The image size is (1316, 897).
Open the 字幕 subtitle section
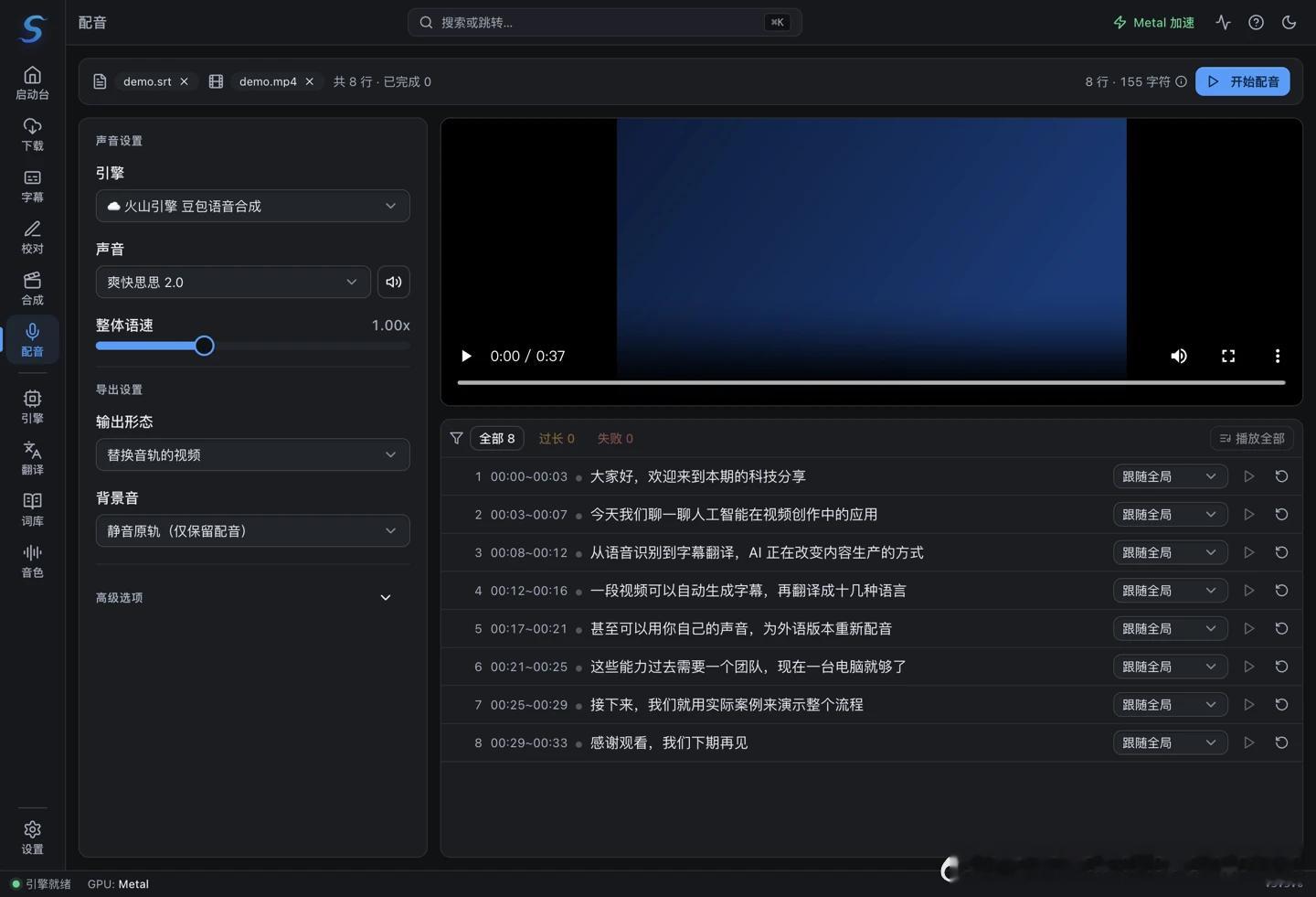click(x=32, y=185)
